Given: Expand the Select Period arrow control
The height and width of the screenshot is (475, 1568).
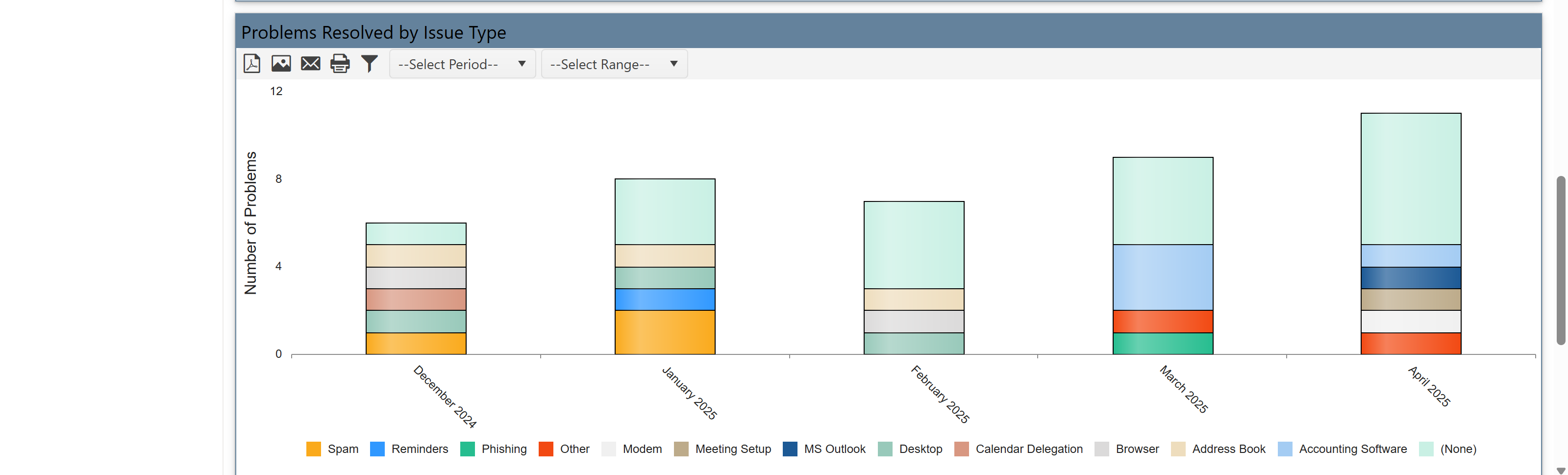Looking at the screenshot, I should point(521,63).
